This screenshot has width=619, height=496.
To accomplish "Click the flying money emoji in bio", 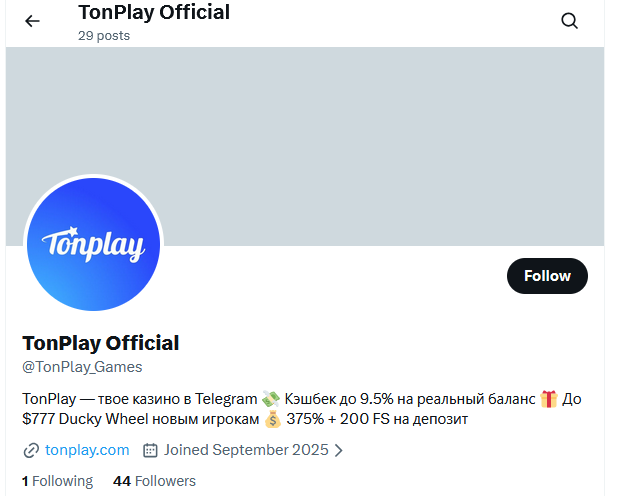I will [x=271, y=399].
